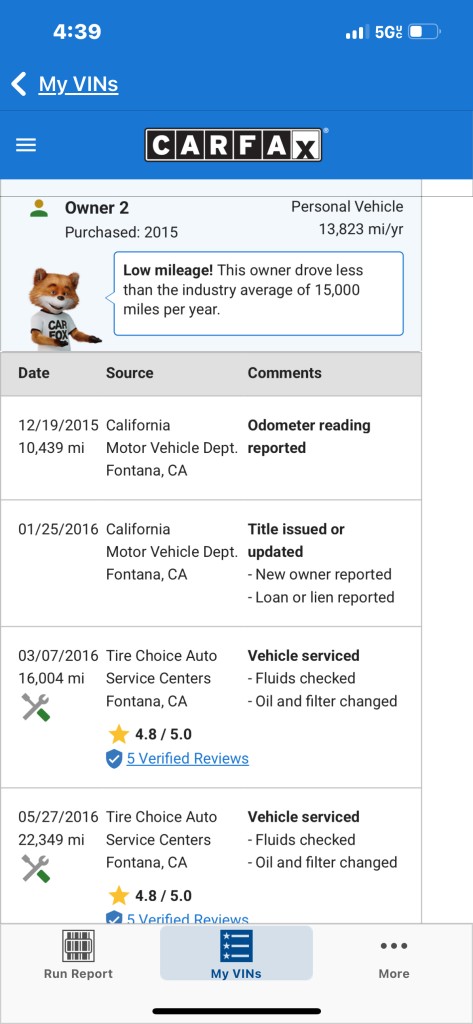Screen dimensions: 473x1024
Task: Tap verified shield icon beside 5 Verified Reviews
Action: (x=114, y=759)
